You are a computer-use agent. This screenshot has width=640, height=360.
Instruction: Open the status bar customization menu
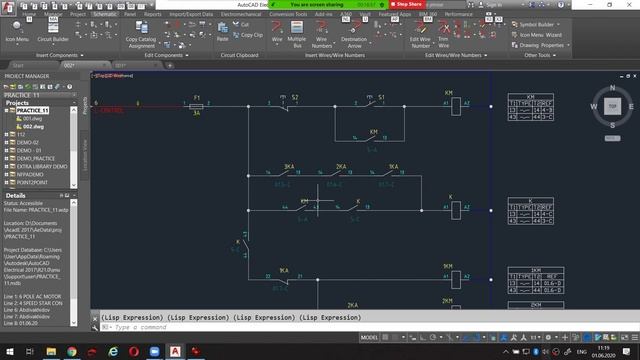tap(635, 338)
